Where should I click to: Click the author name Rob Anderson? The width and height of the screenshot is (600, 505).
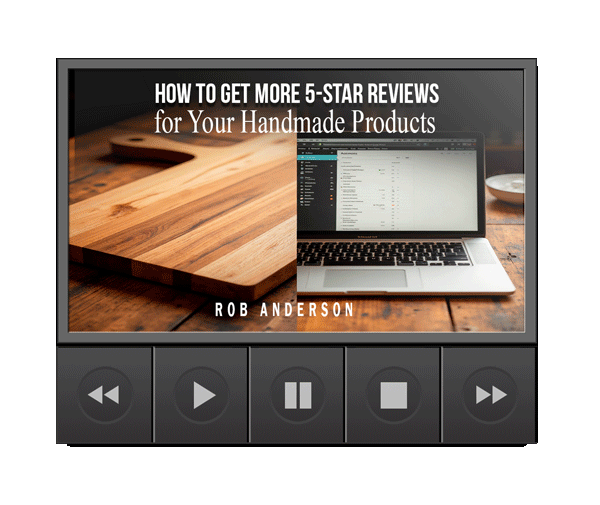pos(285,310)
